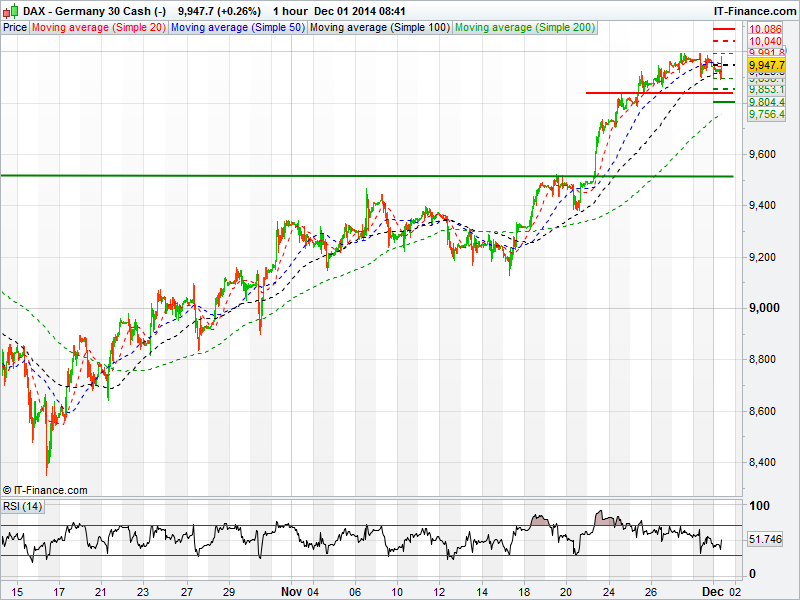
Task: Click the © IT-Finance.com copyright text
Action: point(45,490)
